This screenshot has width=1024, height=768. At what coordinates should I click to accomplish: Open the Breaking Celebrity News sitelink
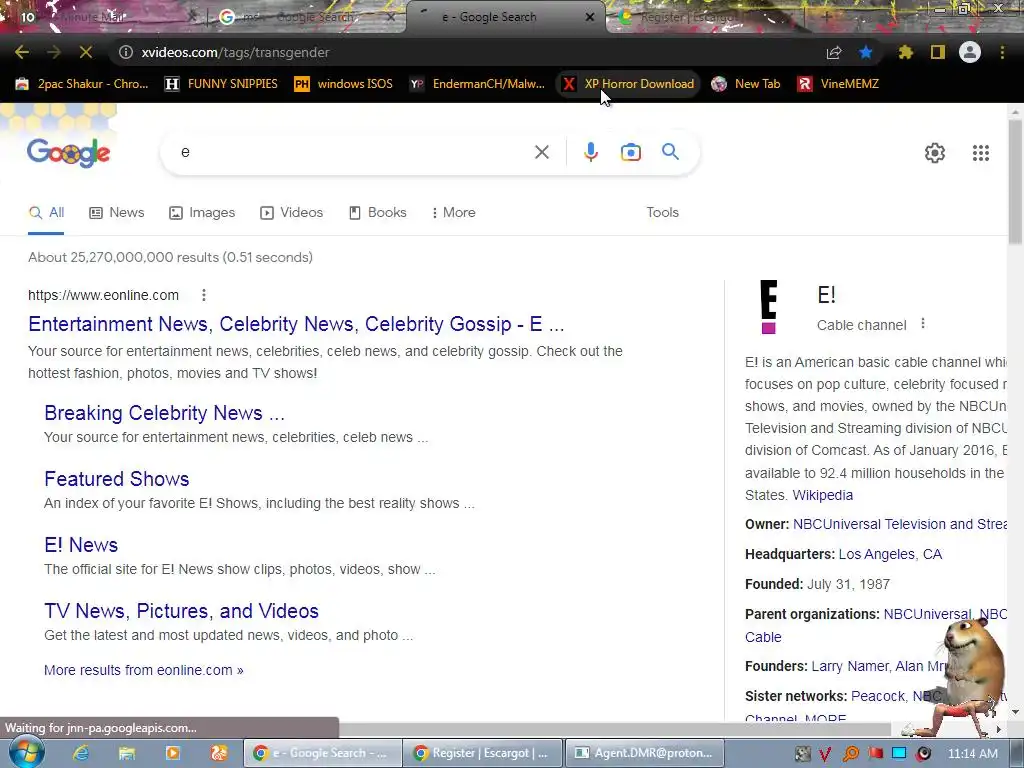(x=165, y=413)
